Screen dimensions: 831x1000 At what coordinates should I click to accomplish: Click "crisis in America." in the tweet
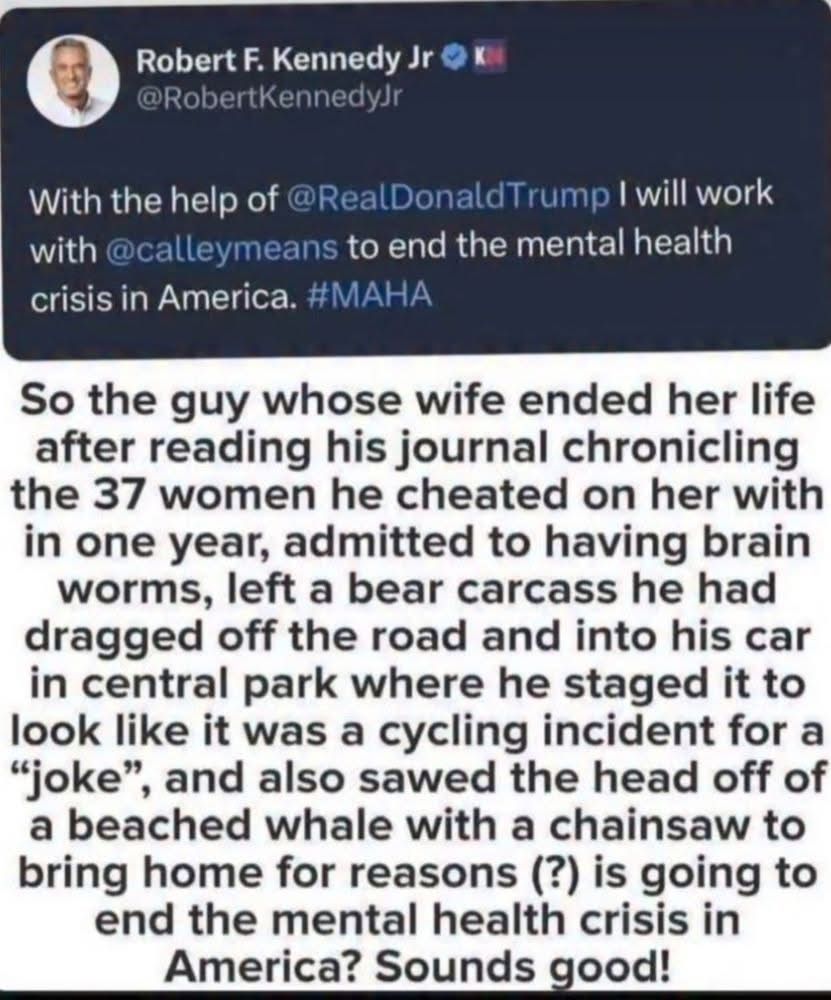pos(164,297)
